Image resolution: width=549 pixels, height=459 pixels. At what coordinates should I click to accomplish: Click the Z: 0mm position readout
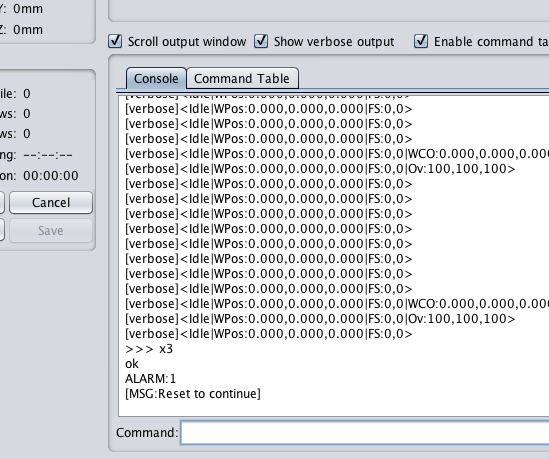(21, 30)
